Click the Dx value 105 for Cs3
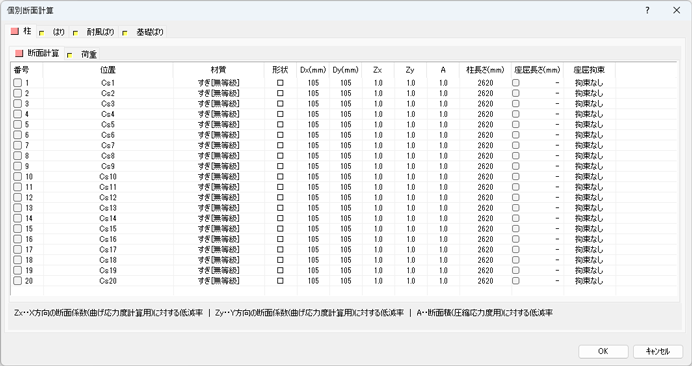Screen dimensions: 692x366 point(313,104)
